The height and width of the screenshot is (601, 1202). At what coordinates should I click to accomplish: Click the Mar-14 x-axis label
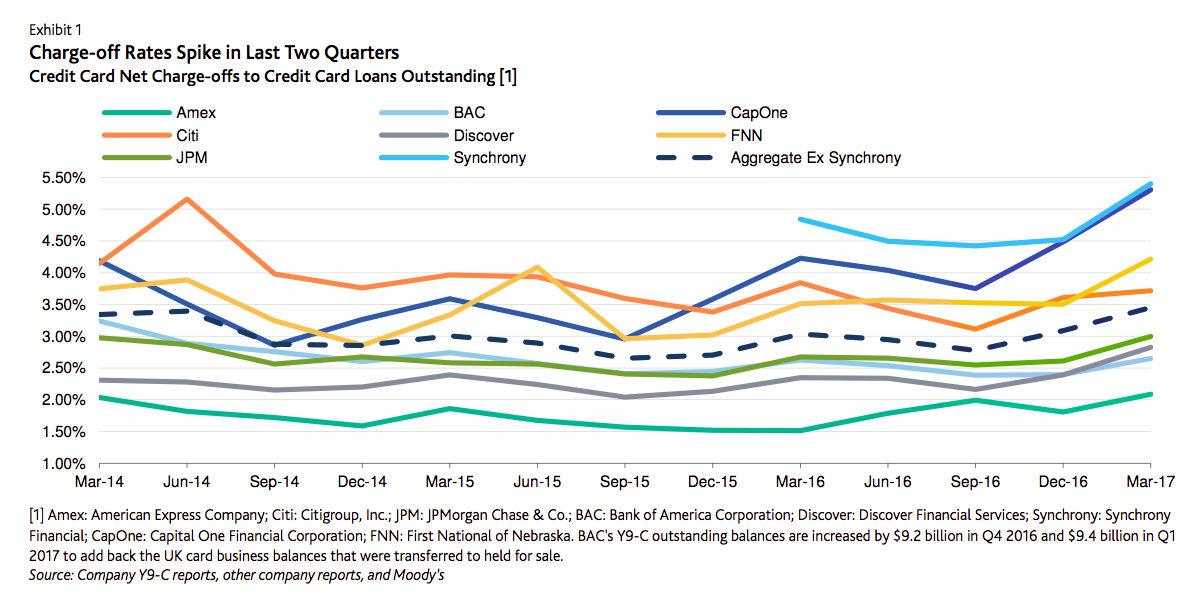click(x=97, y=482)
